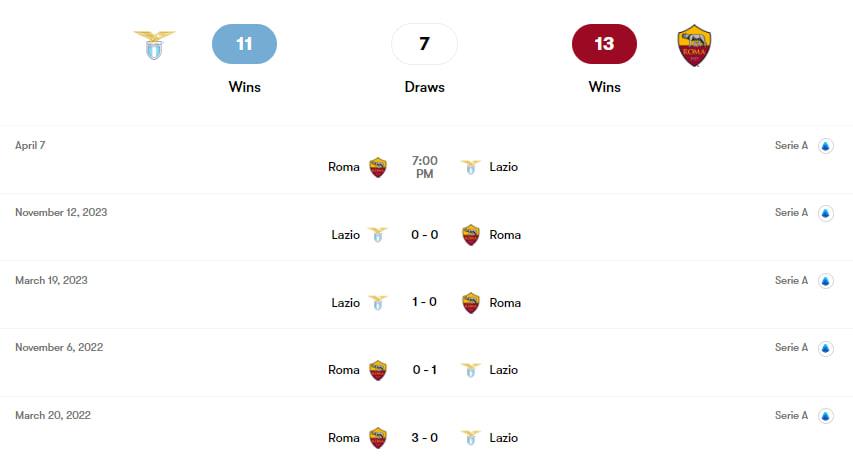The height and width of the screenshot is (457, 853).
Task: Click Lazio crest in the November 12, 2023 match
Action: (377, 235)
